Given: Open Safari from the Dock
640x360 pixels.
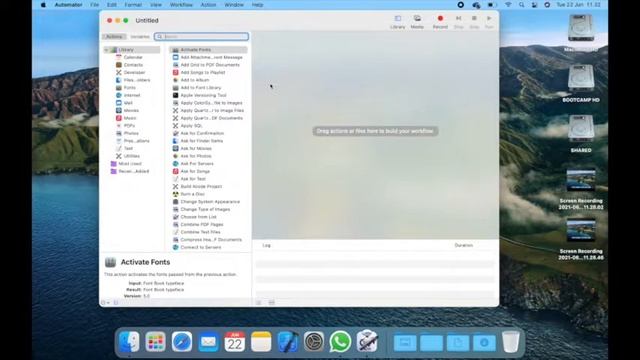Looking at the screenshot, I should click(182, 342).
